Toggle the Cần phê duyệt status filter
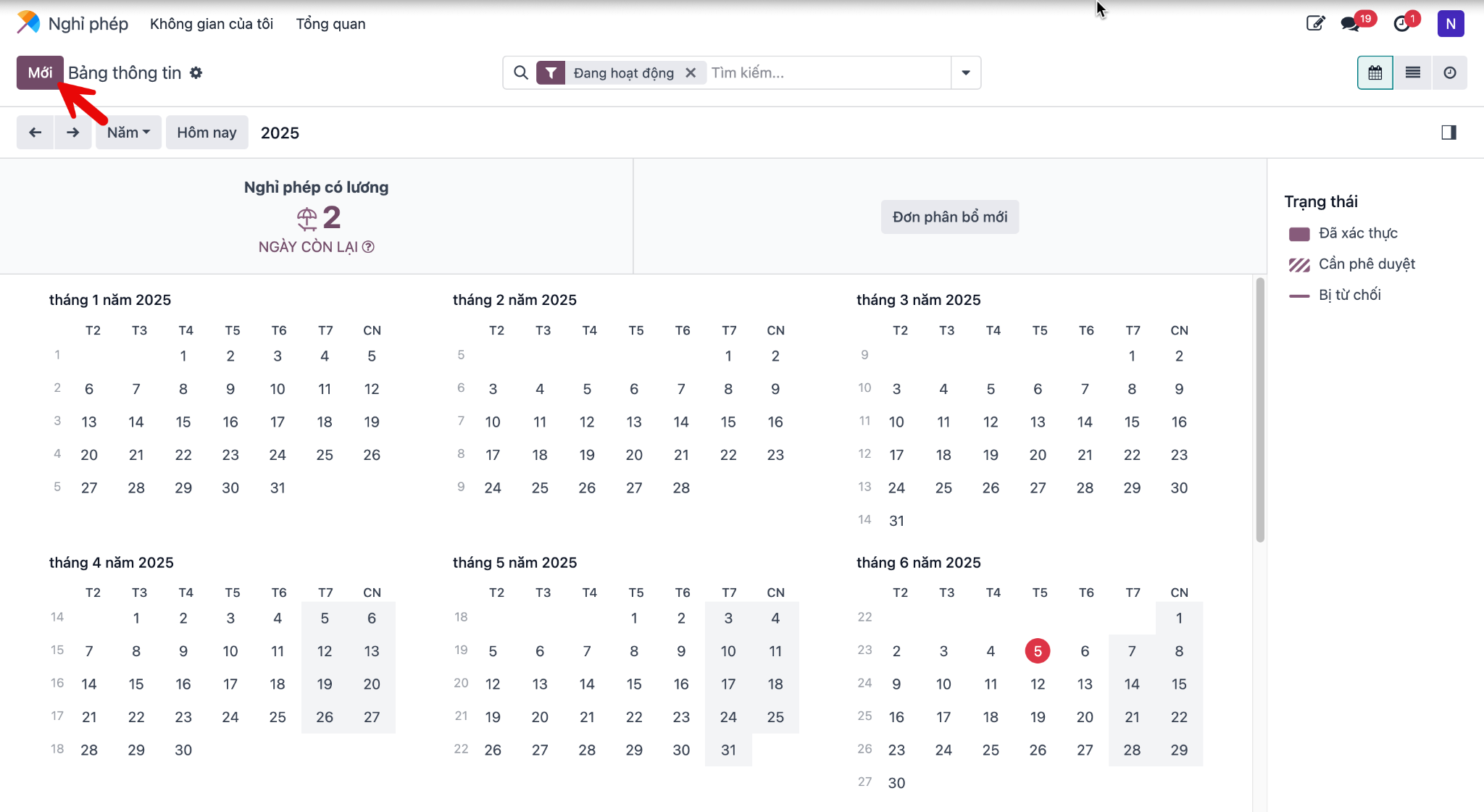1484x812 pixels. point(1351,264)
